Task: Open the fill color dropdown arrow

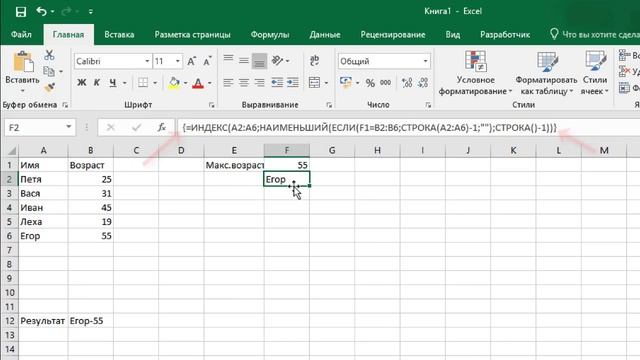Action: (x=185, y=83)
